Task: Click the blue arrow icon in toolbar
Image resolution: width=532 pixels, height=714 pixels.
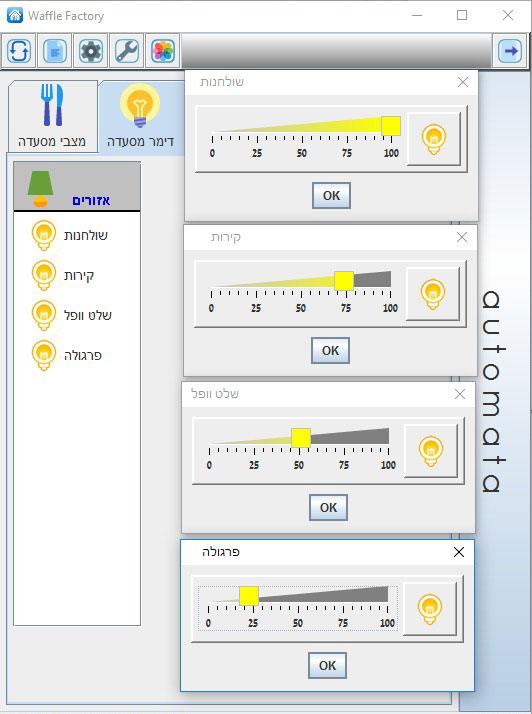Action: point(510,51)
